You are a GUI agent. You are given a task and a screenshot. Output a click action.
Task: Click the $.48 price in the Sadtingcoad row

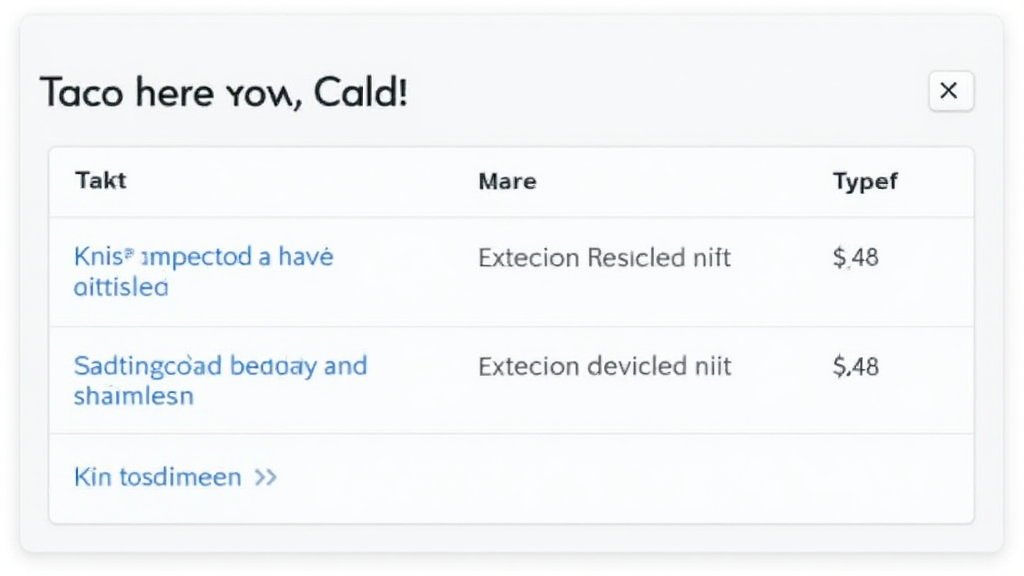pos(855,366)
